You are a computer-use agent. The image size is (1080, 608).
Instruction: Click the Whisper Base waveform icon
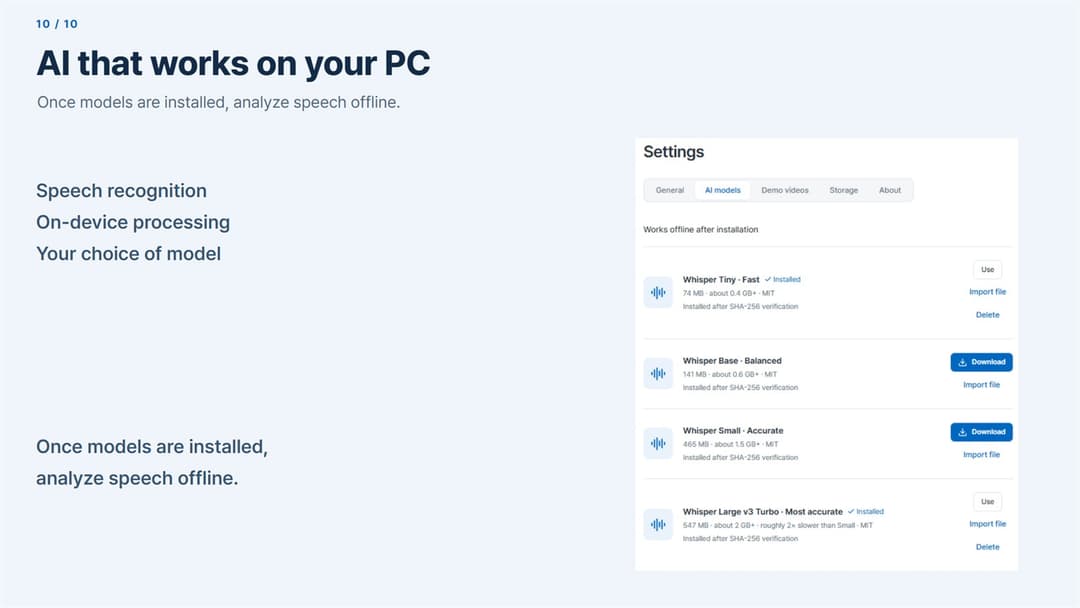click(658, 373)
